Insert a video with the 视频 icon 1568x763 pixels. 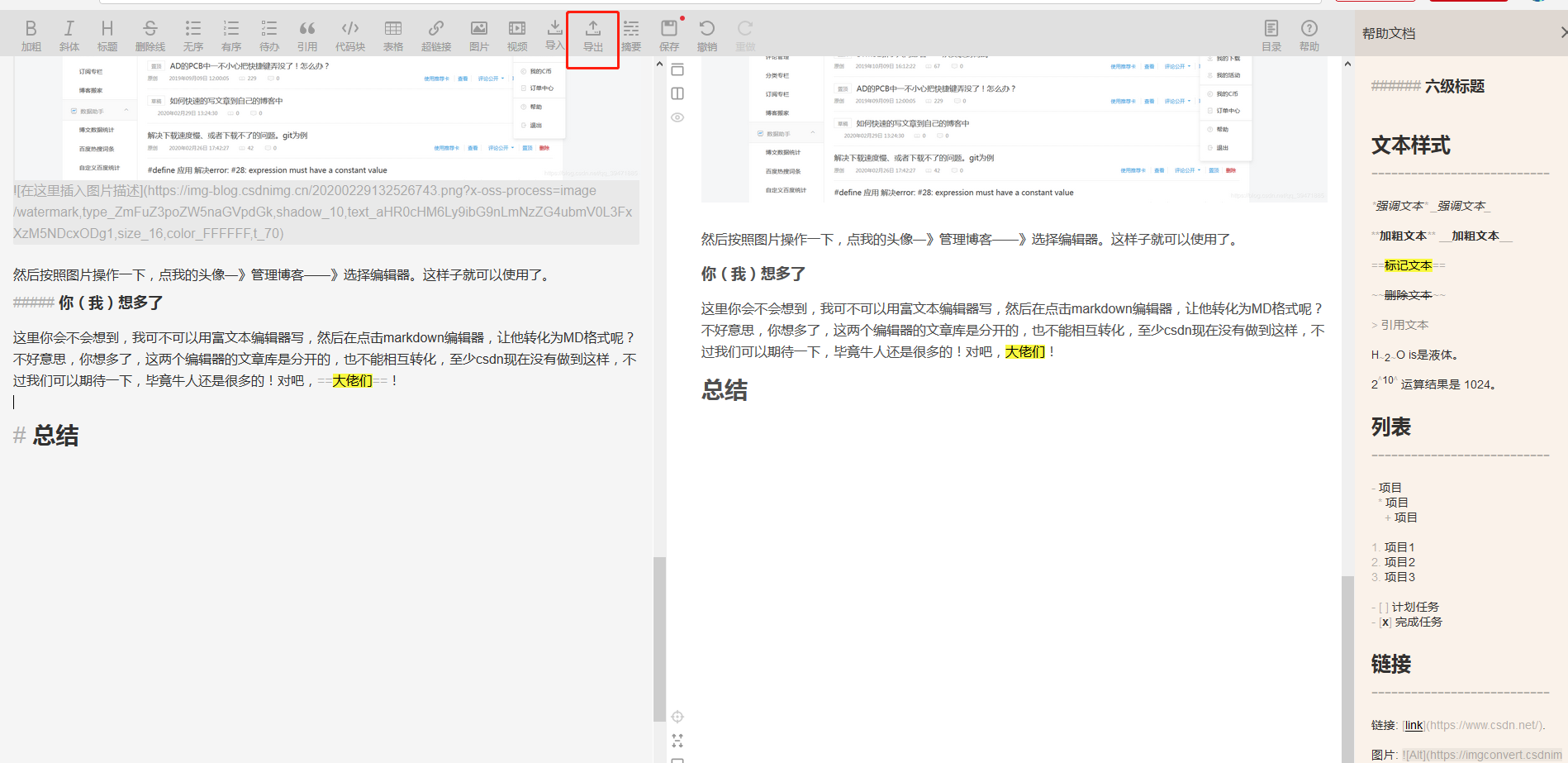point(516,33)
